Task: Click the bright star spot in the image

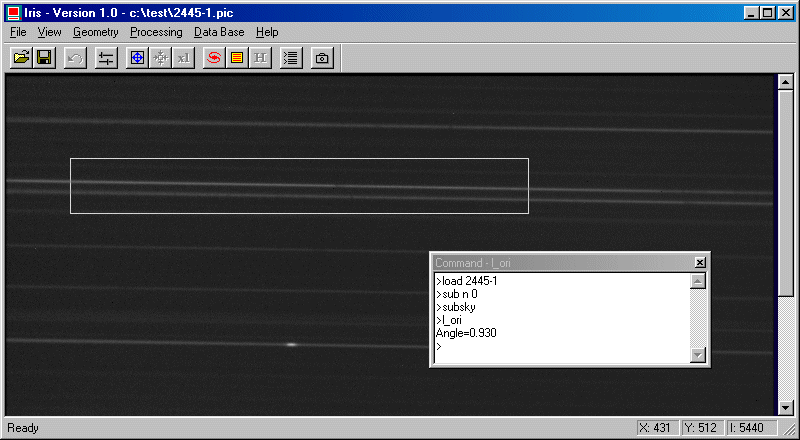Action: click(291, 345)
